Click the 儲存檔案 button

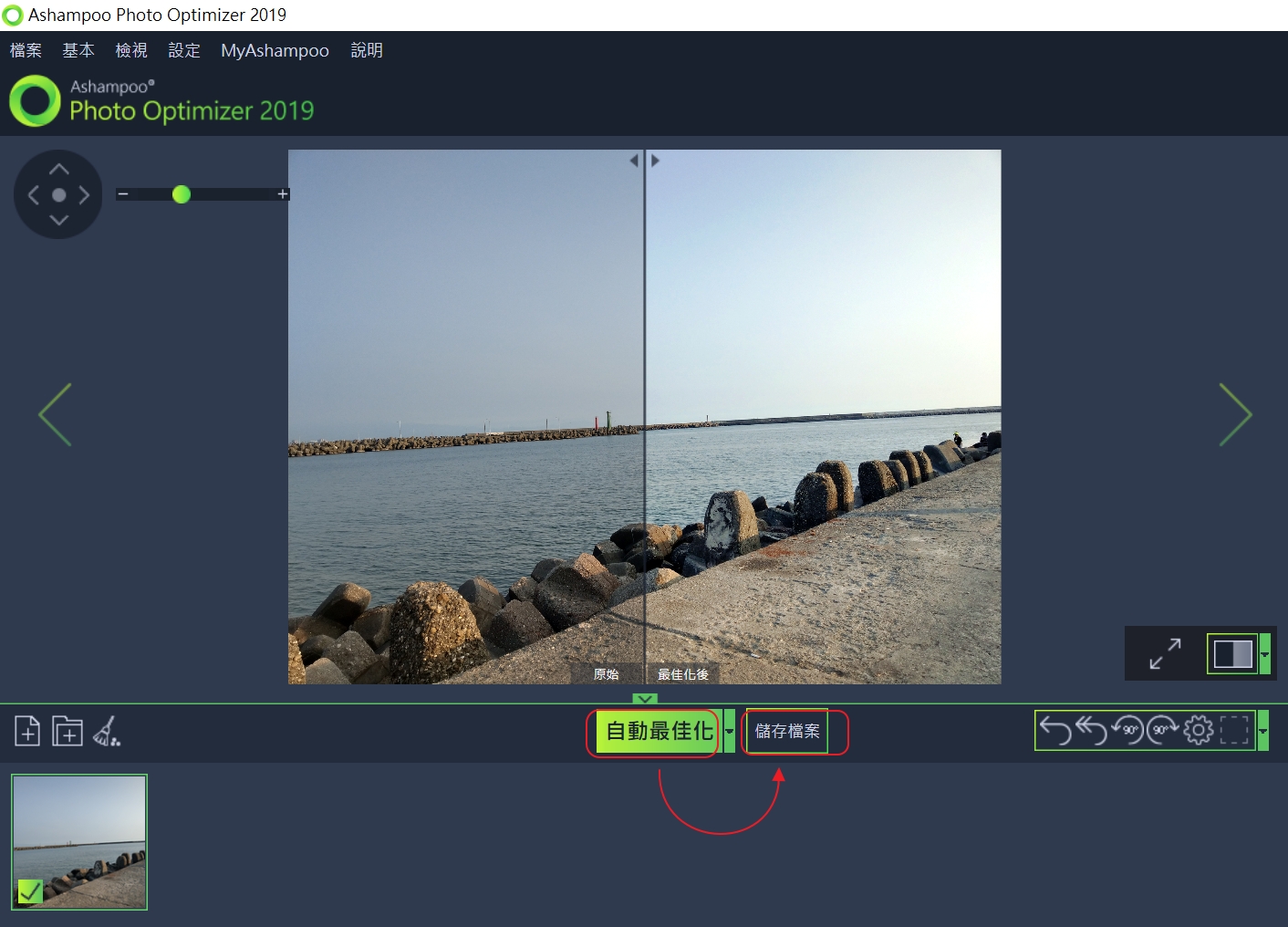click(787, 732)
